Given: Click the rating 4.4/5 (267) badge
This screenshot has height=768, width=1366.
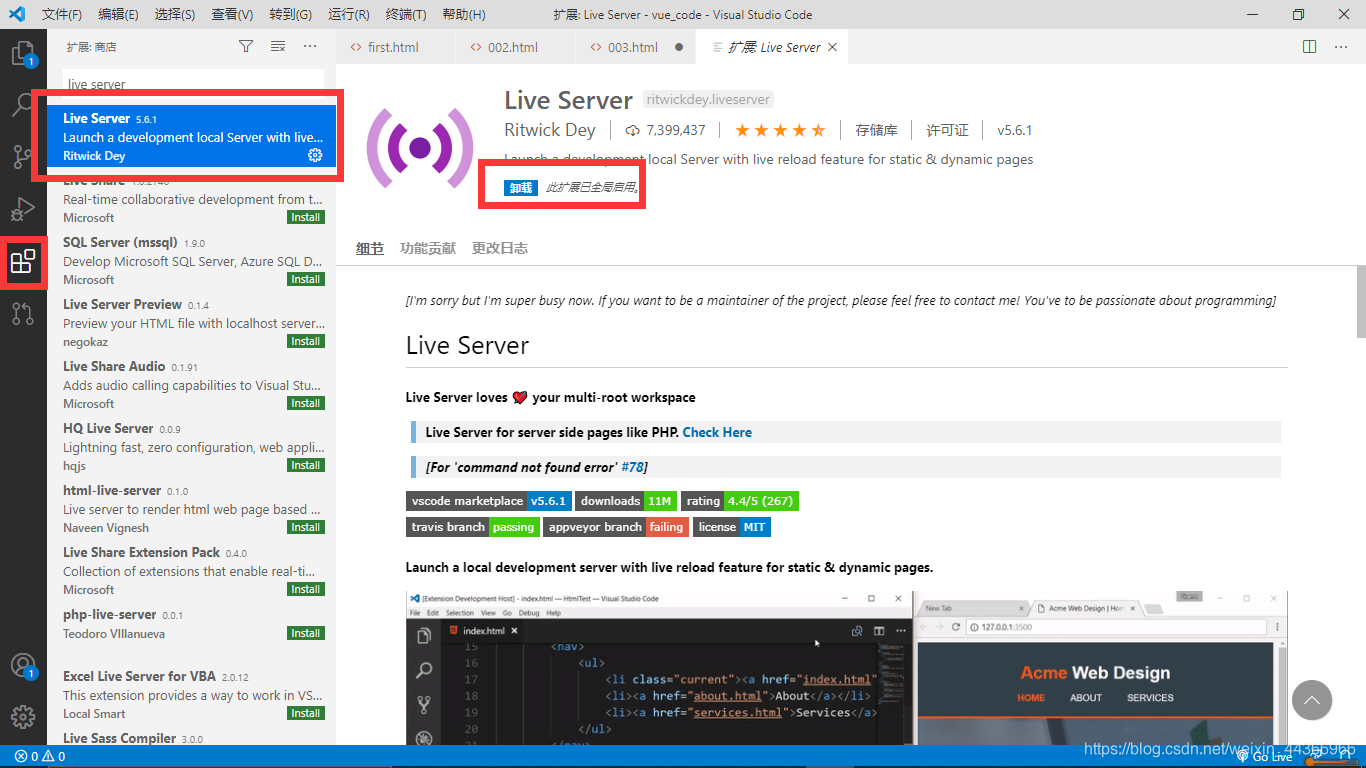Looking at the screenshot, I should point(739,501).
